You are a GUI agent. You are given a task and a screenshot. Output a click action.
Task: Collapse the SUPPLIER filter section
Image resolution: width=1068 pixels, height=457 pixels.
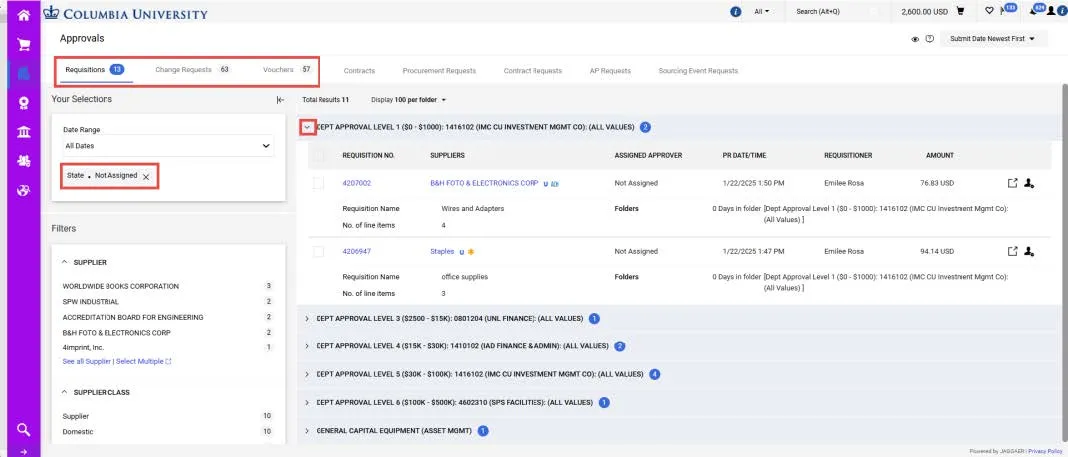(65, 262)
